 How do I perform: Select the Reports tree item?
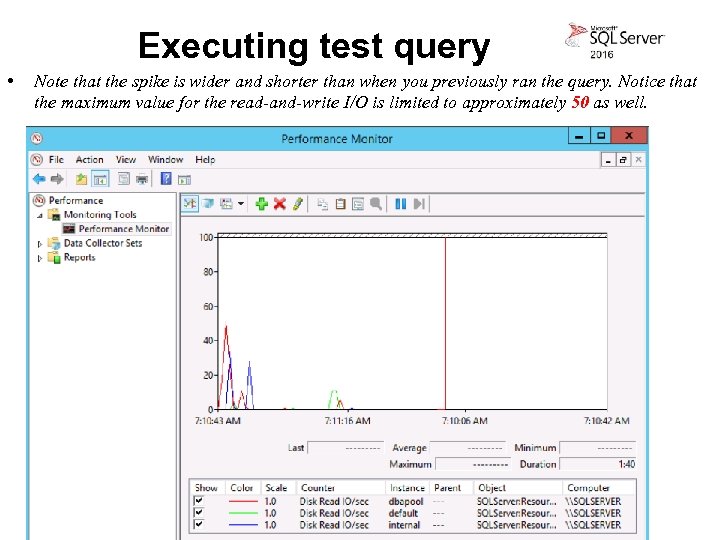tap(79, 257)
